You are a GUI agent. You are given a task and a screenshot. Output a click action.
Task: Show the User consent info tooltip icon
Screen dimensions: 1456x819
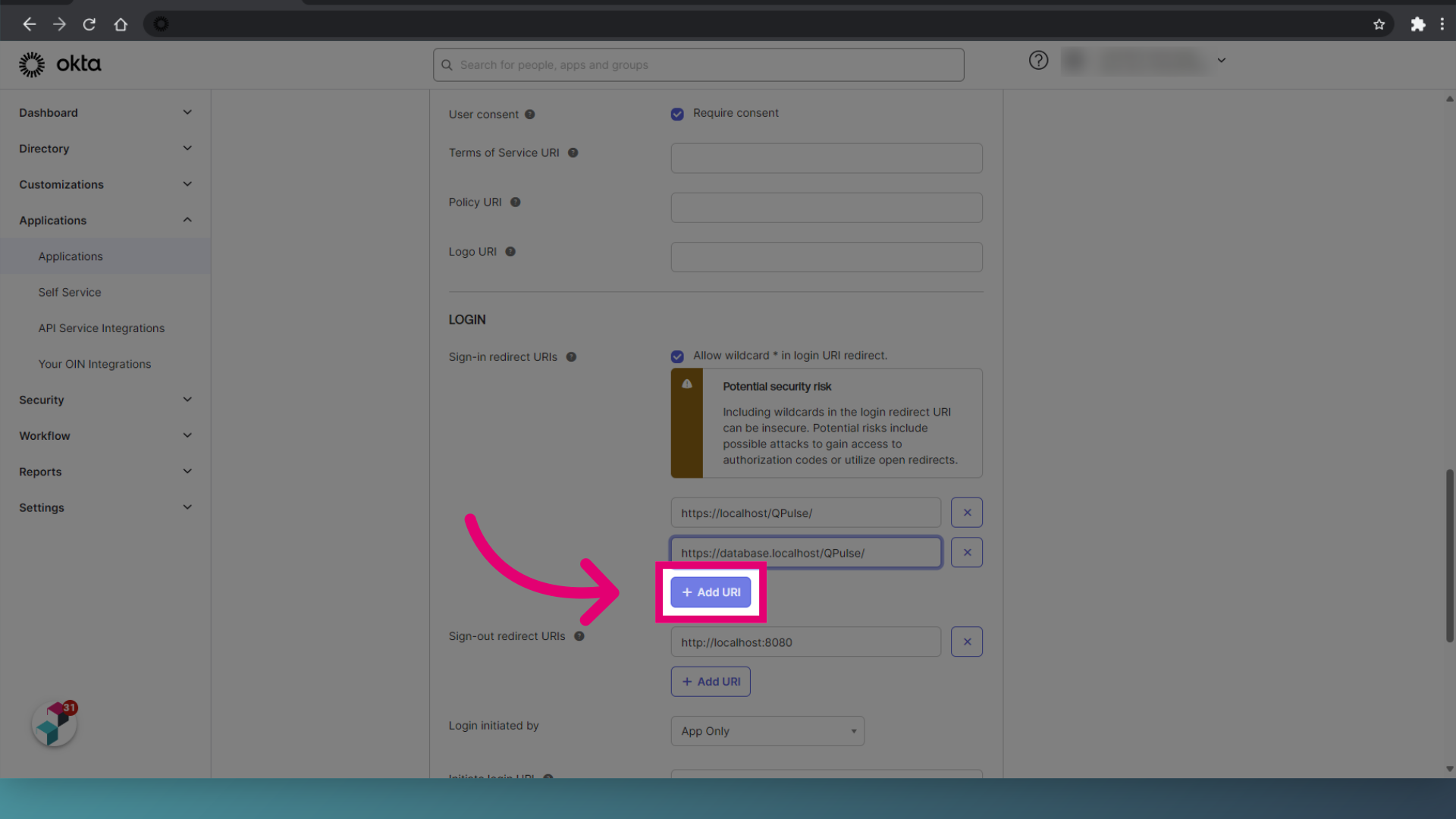pos(530,115)
